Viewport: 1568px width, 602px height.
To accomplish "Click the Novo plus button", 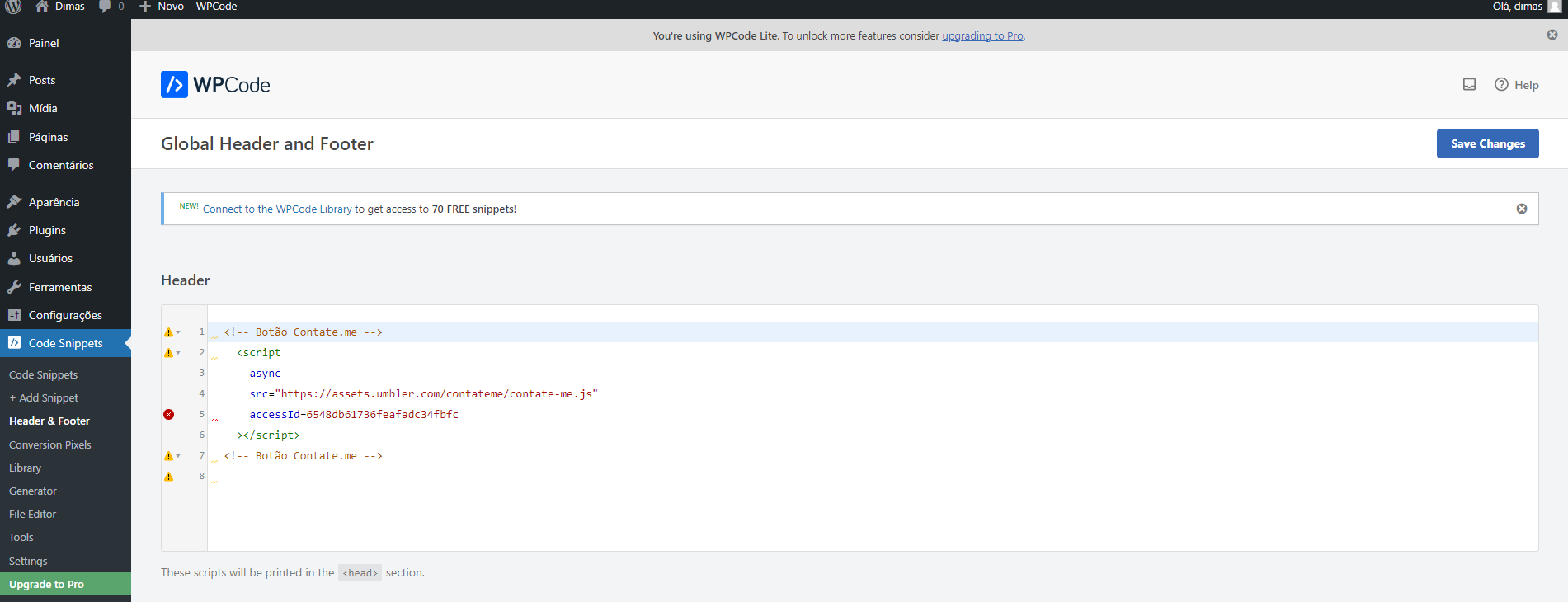I will click(162, 6).
